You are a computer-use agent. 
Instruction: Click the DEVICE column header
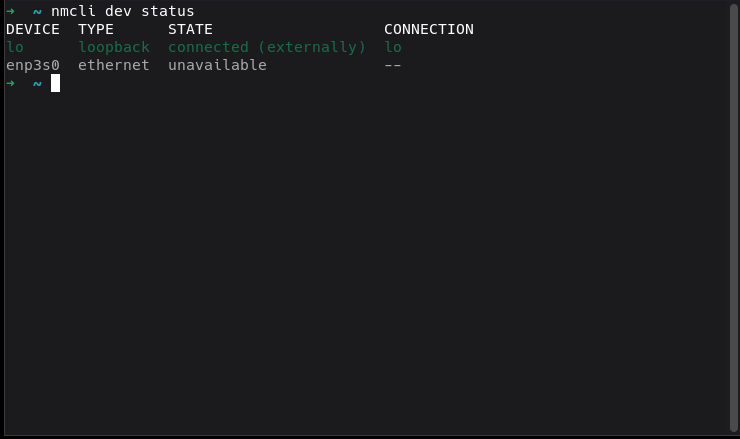click(x=33, y=29)
